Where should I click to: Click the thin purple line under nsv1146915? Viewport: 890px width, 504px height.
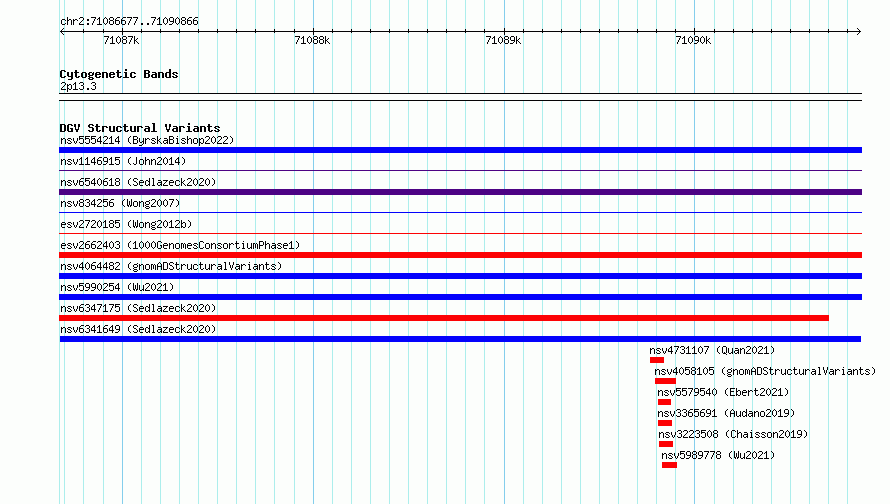pos(460,170)
